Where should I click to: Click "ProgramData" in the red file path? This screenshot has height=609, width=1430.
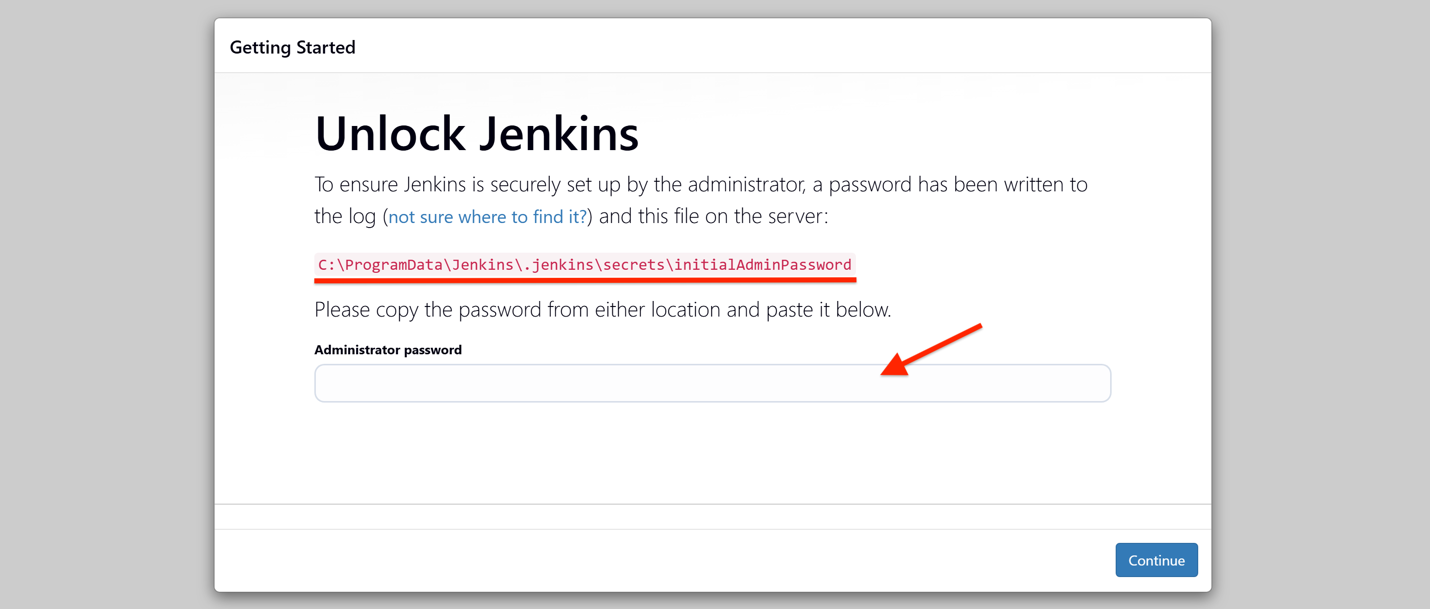pos(394,265)
